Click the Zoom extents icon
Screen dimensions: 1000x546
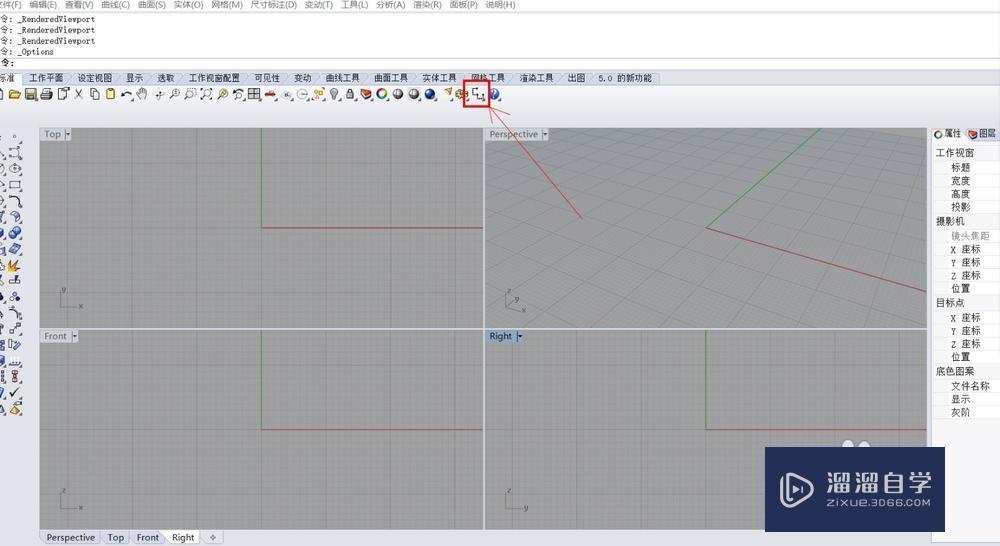point(206,94)
